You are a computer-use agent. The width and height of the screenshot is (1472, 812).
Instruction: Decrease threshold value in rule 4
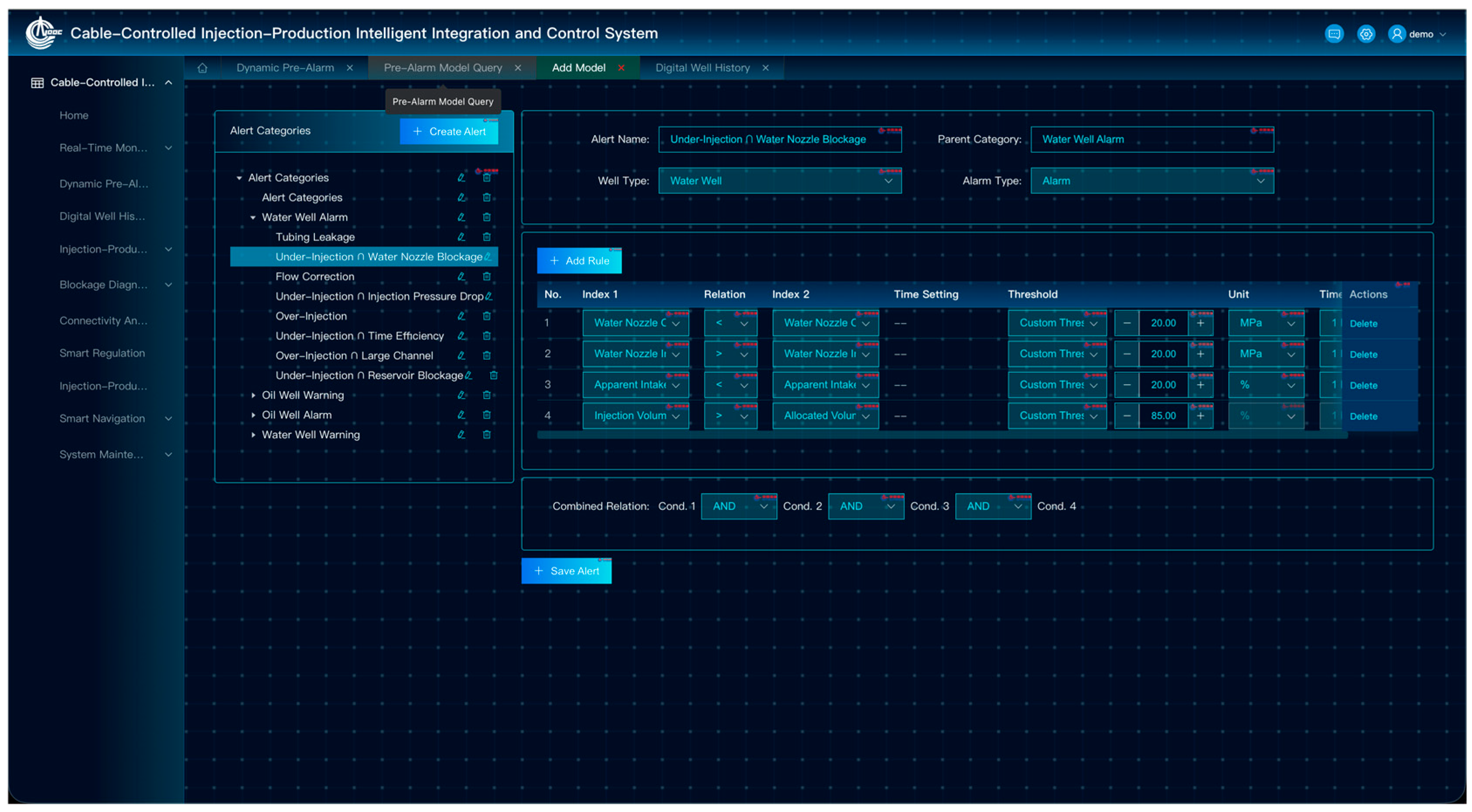(x=1127, y=416)
